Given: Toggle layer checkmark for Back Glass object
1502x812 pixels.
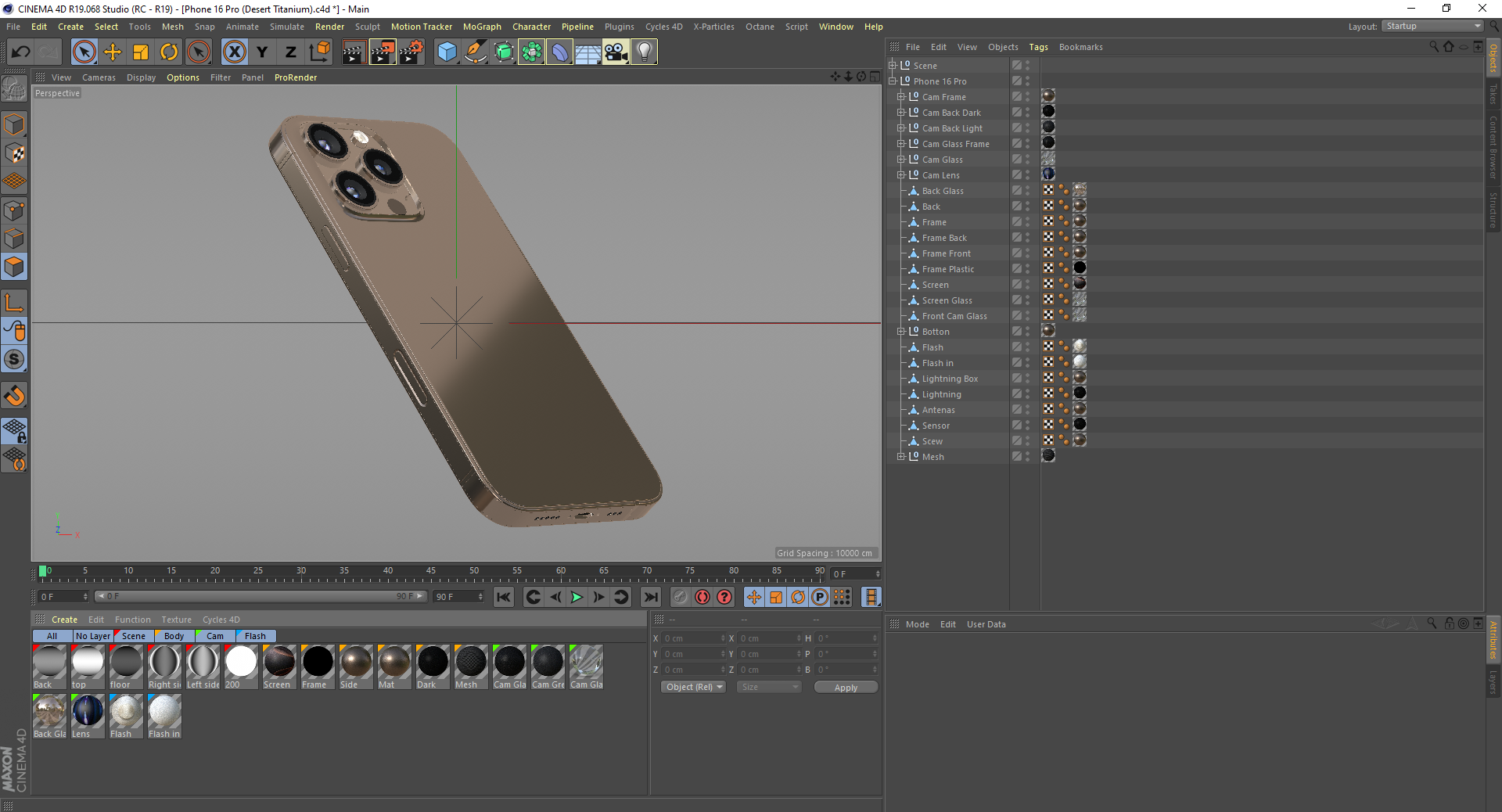Looking at the screenshot, I should click(1016, 191).
